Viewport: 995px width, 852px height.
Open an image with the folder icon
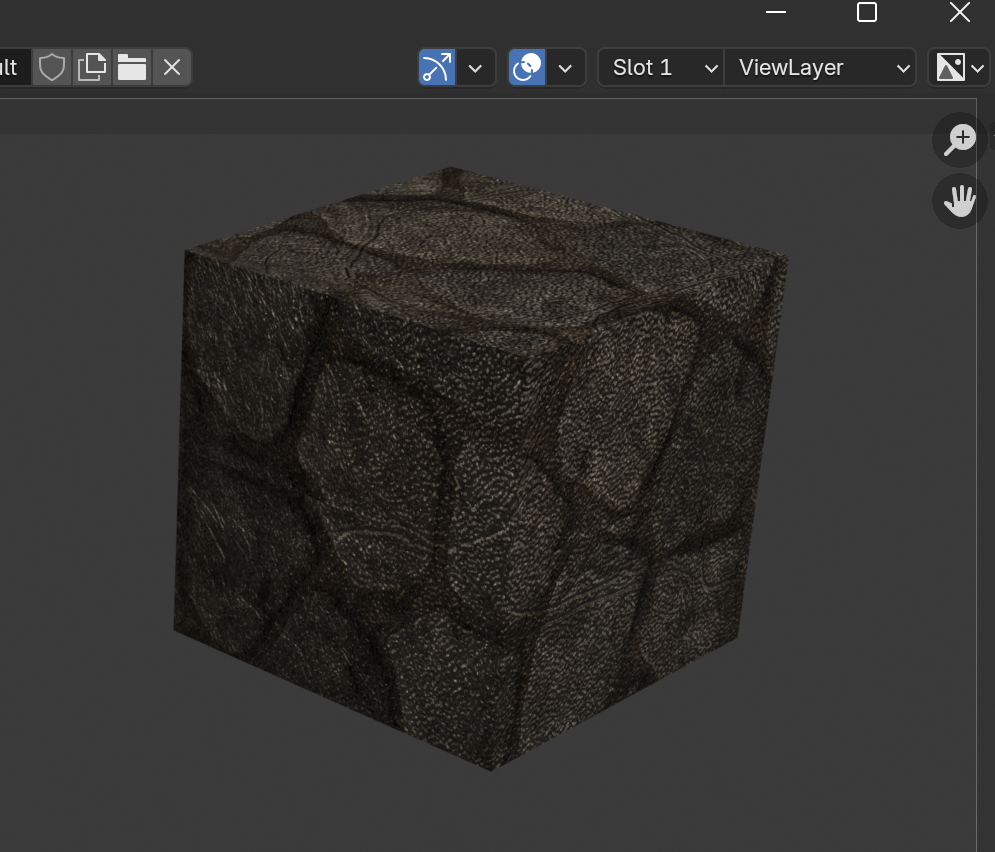pos(132,67)
